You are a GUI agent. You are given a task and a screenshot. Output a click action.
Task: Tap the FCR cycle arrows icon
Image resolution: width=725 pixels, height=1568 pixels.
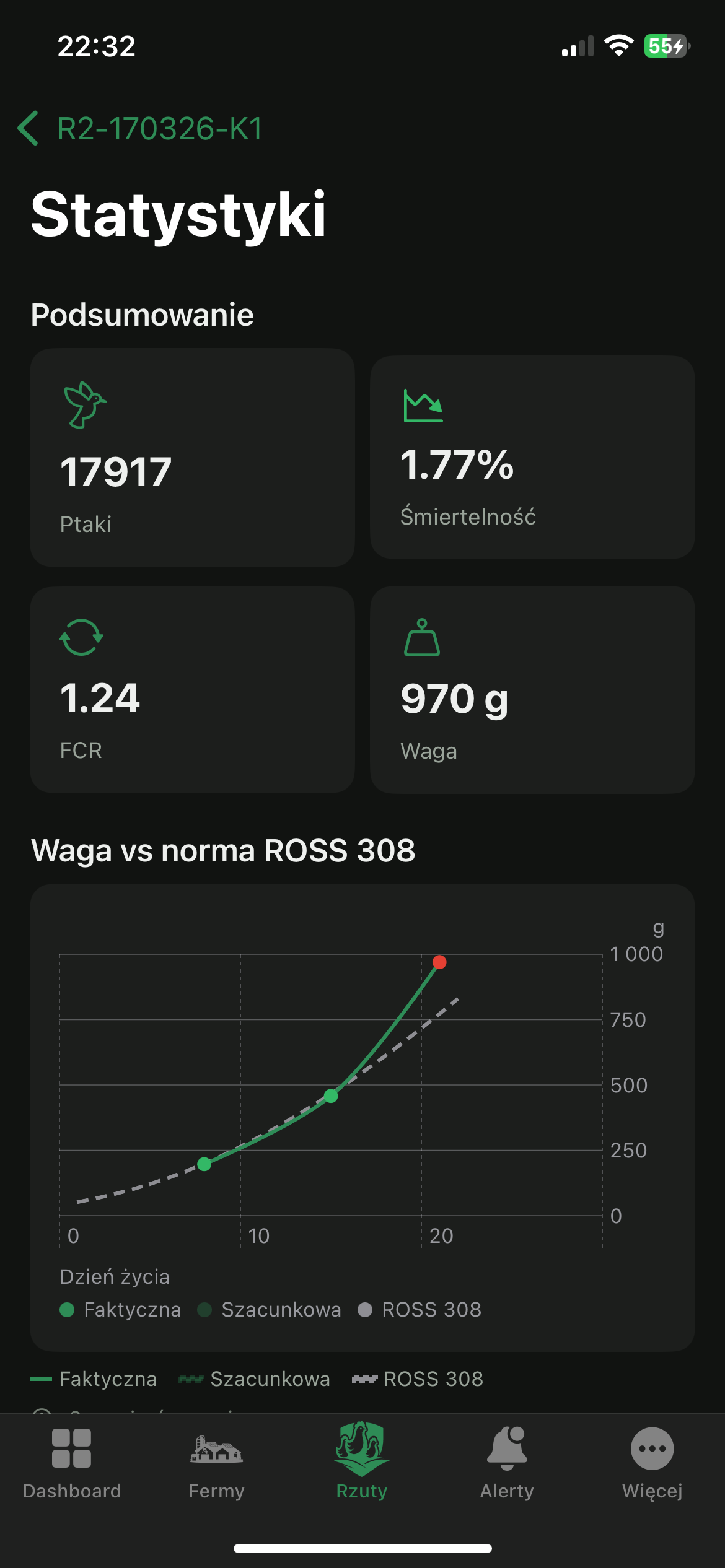tap(81, 637)
